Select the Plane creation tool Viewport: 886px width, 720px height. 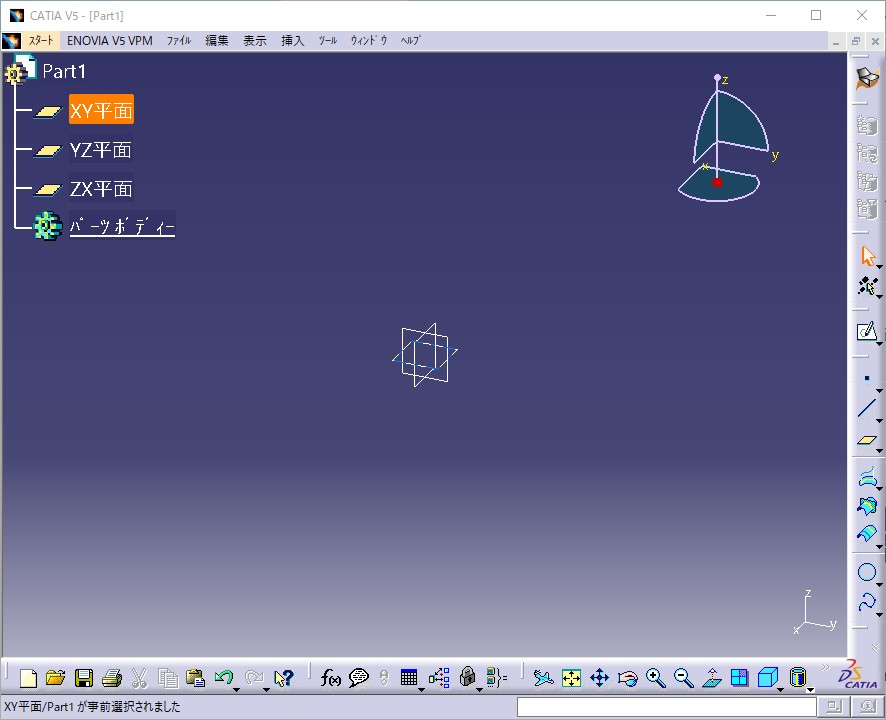(x=867, y=440)
